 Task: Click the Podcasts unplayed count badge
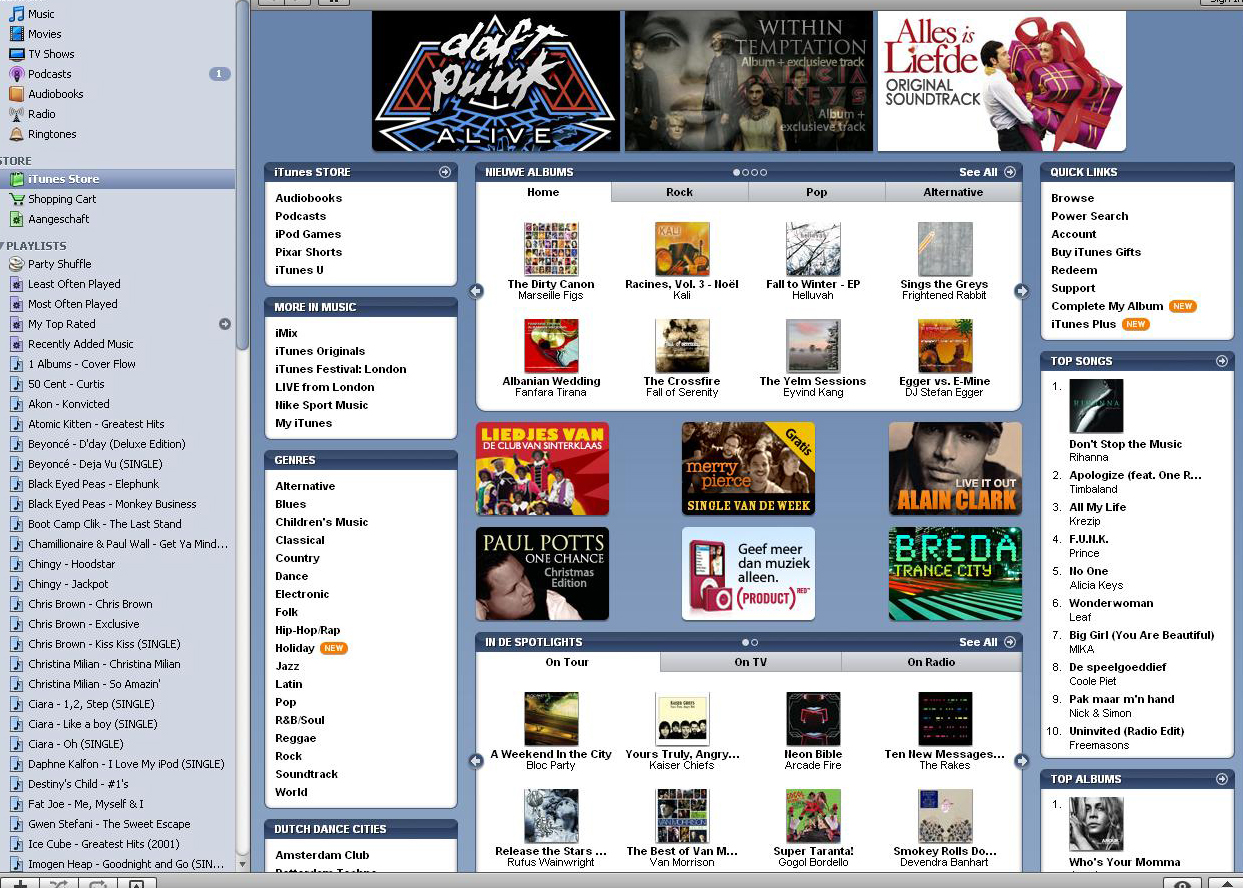tap(219, 74)
